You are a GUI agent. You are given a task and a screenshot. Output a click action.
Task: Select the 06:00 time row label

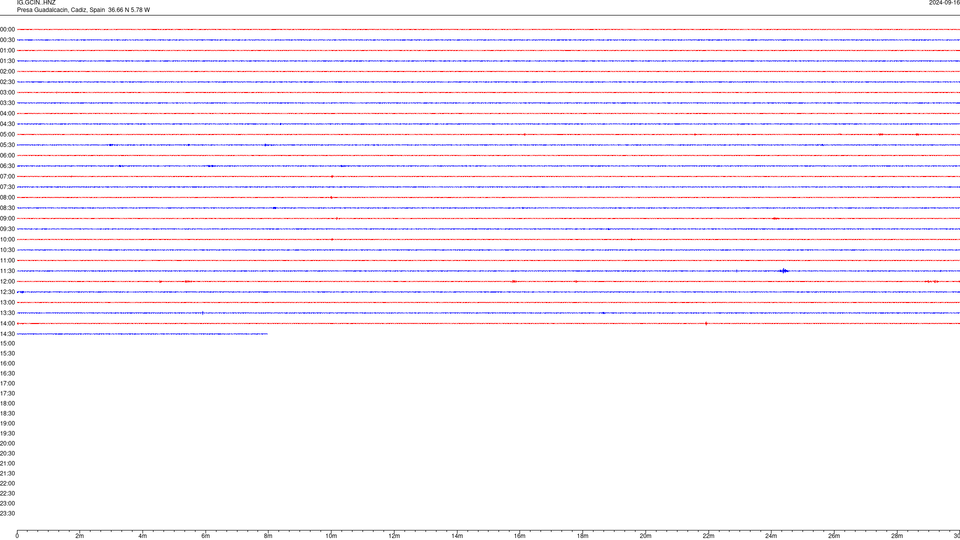click(7, 156)
